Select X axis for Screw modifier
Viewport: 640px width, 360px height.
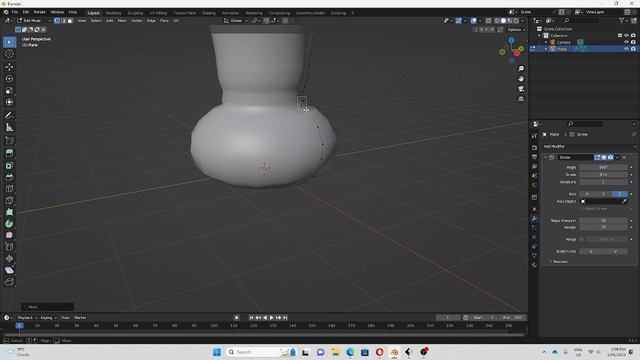[x=587, y=194]
